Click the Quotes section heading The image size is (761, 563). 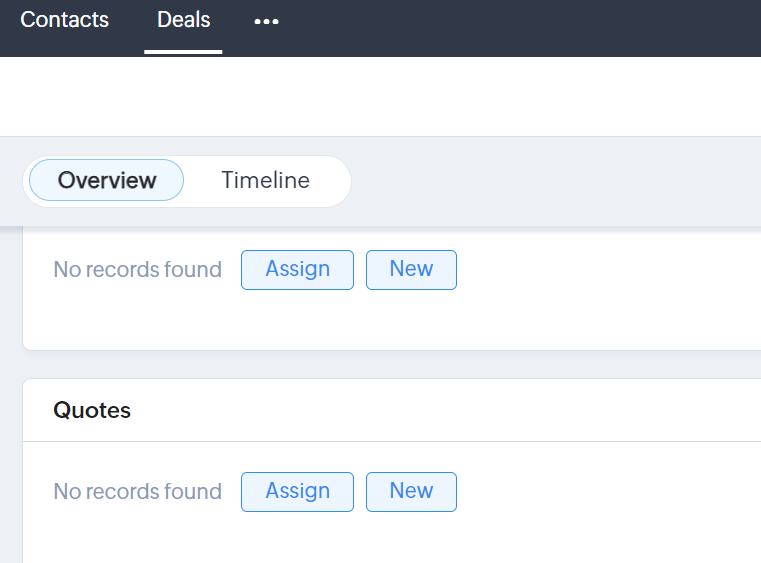click(92, 410)
